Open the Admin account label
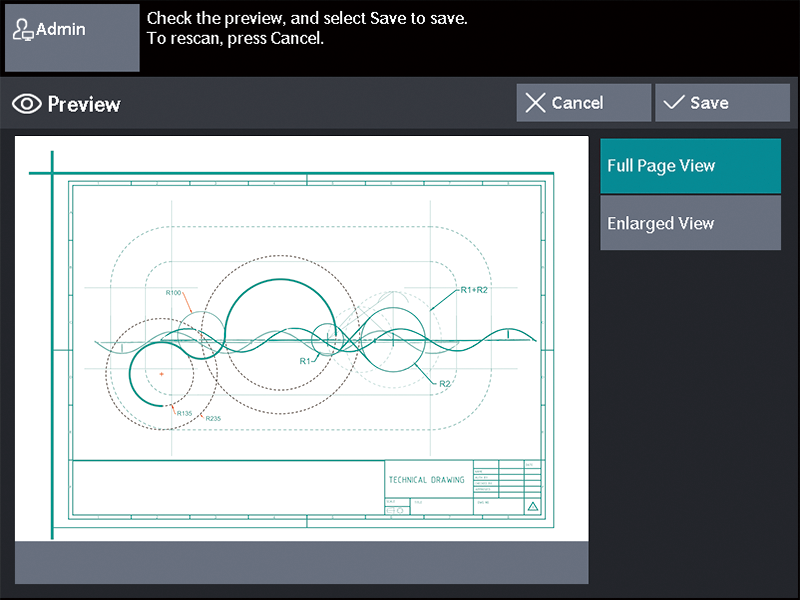The image size is (800, 600). pyautogui.click(x=61, y=30)
